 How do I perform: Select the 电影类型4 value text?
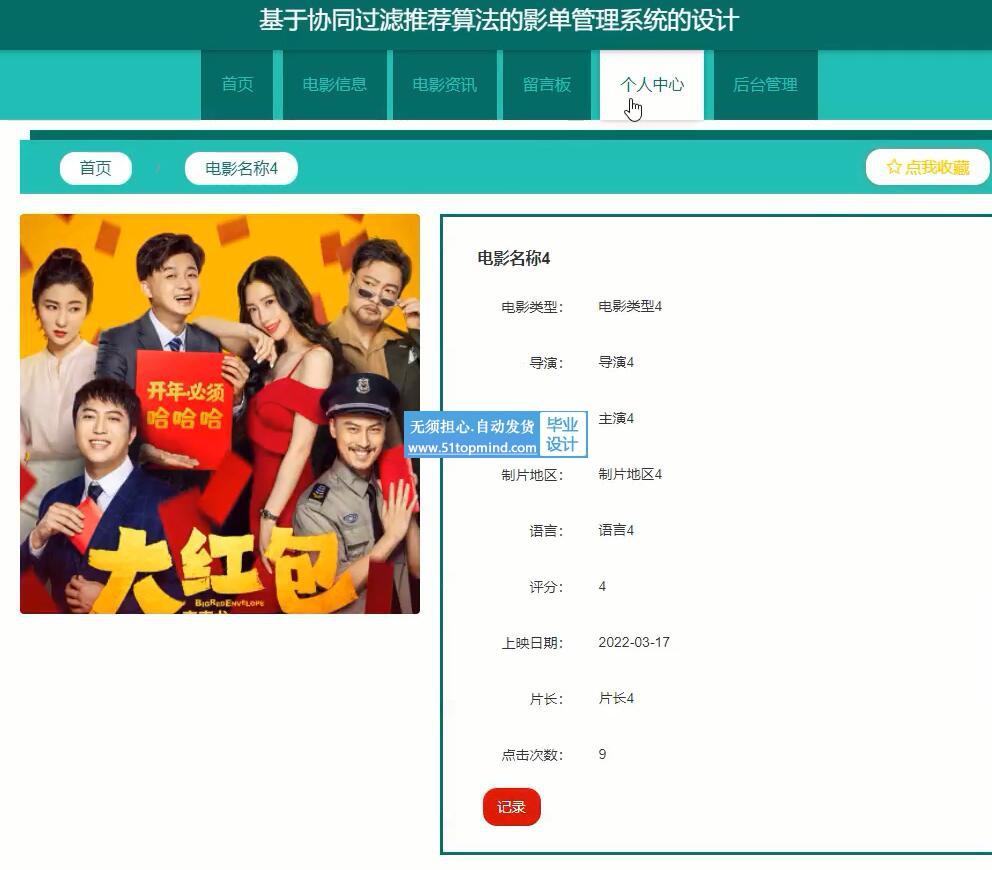pyautogui.click(x=630, y=307)
